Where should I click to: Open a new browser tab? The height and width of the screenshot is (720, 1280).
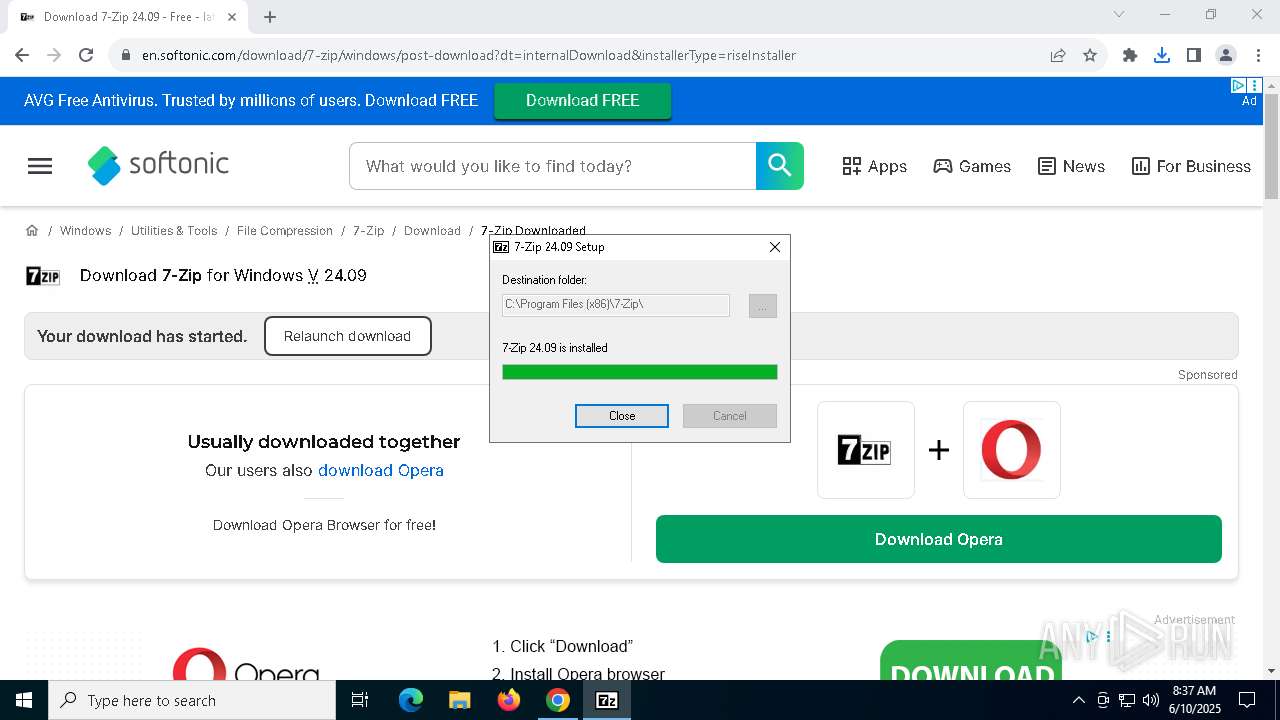click(x=270, y=16)
